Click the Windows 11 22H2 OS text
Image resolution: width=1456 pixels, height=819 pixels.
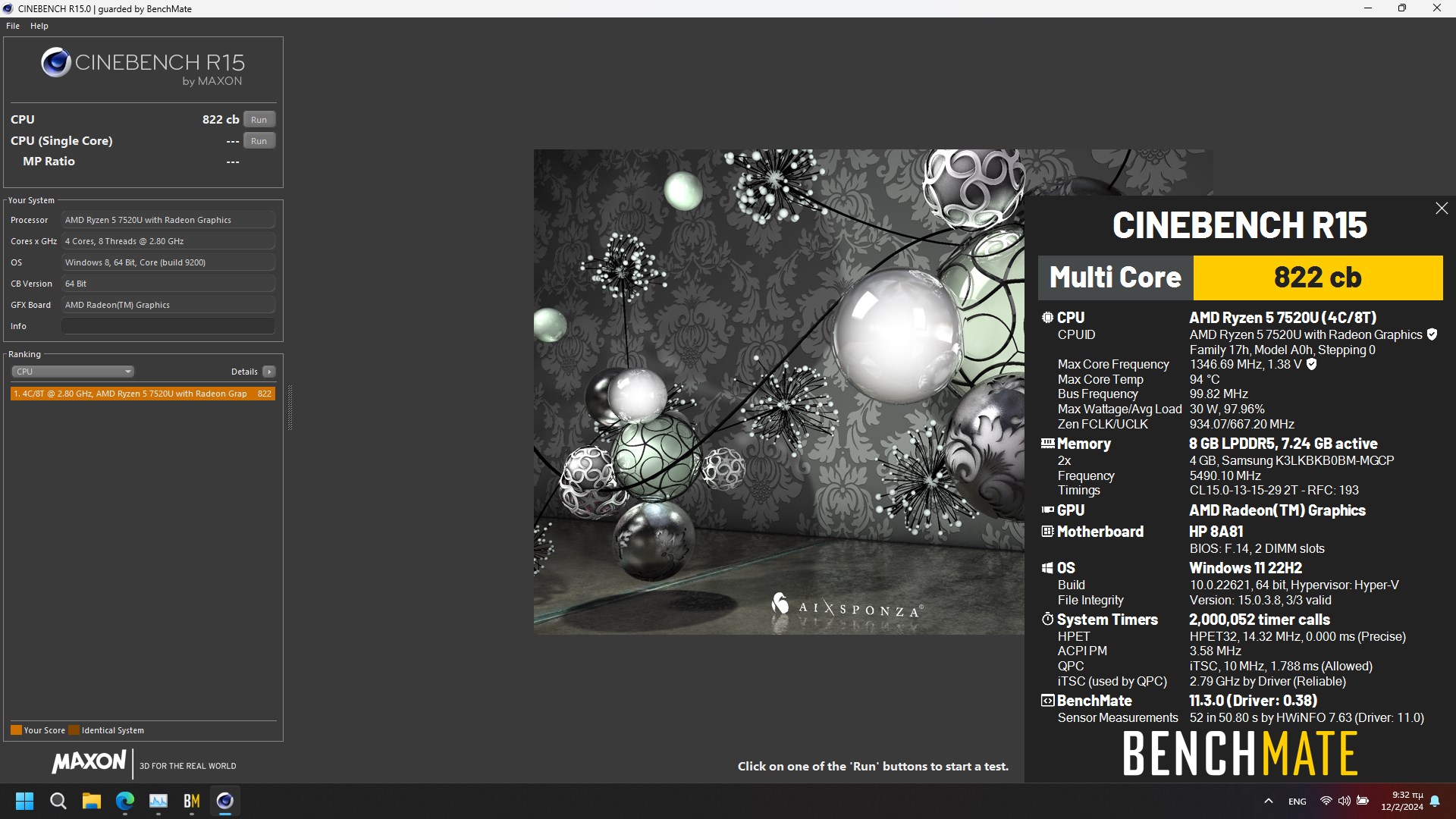click(1245, 568)
